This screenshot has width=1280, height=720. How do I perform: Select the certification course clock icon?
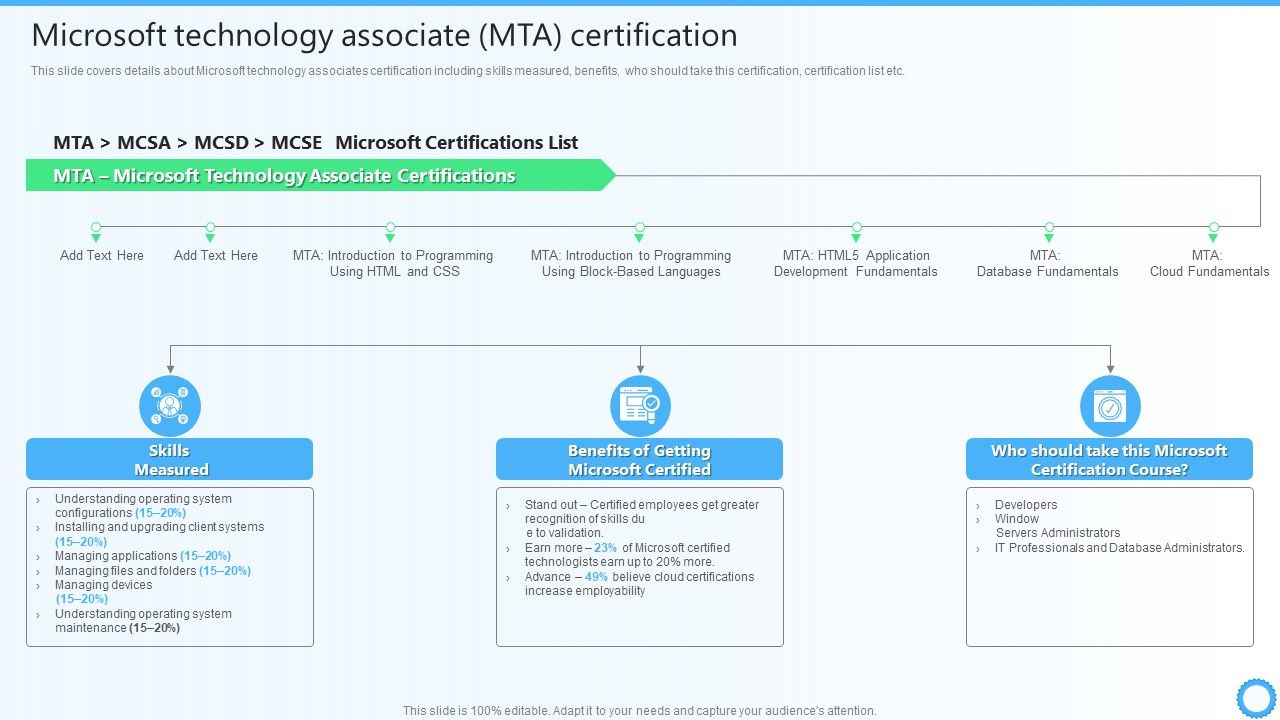[x=1110, y=405]
